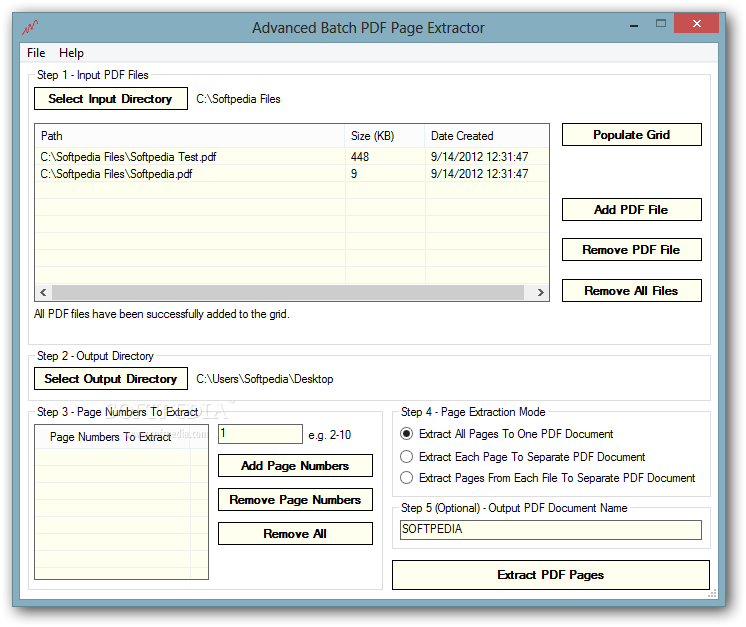Click the window resize grip in bottom corner
Image resolution: width=746 pixels, height=627 pixels.
[712, 593]
